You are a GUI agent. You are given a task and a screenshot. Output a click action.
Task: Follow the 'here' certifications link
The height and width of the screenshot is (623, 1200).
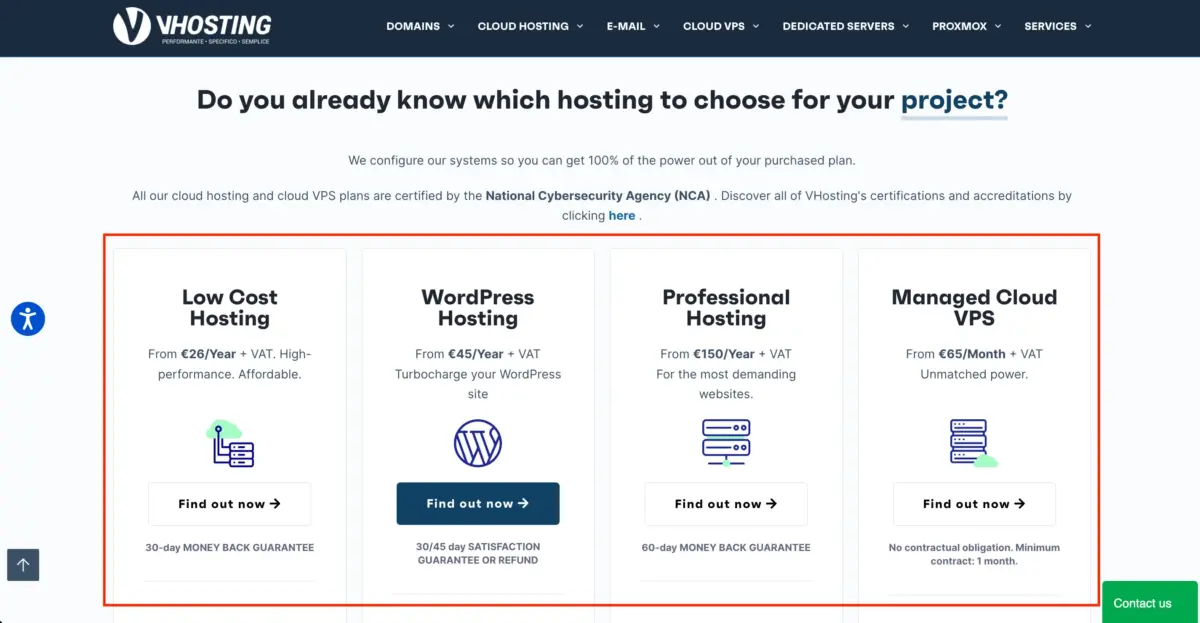click(621, 215)
